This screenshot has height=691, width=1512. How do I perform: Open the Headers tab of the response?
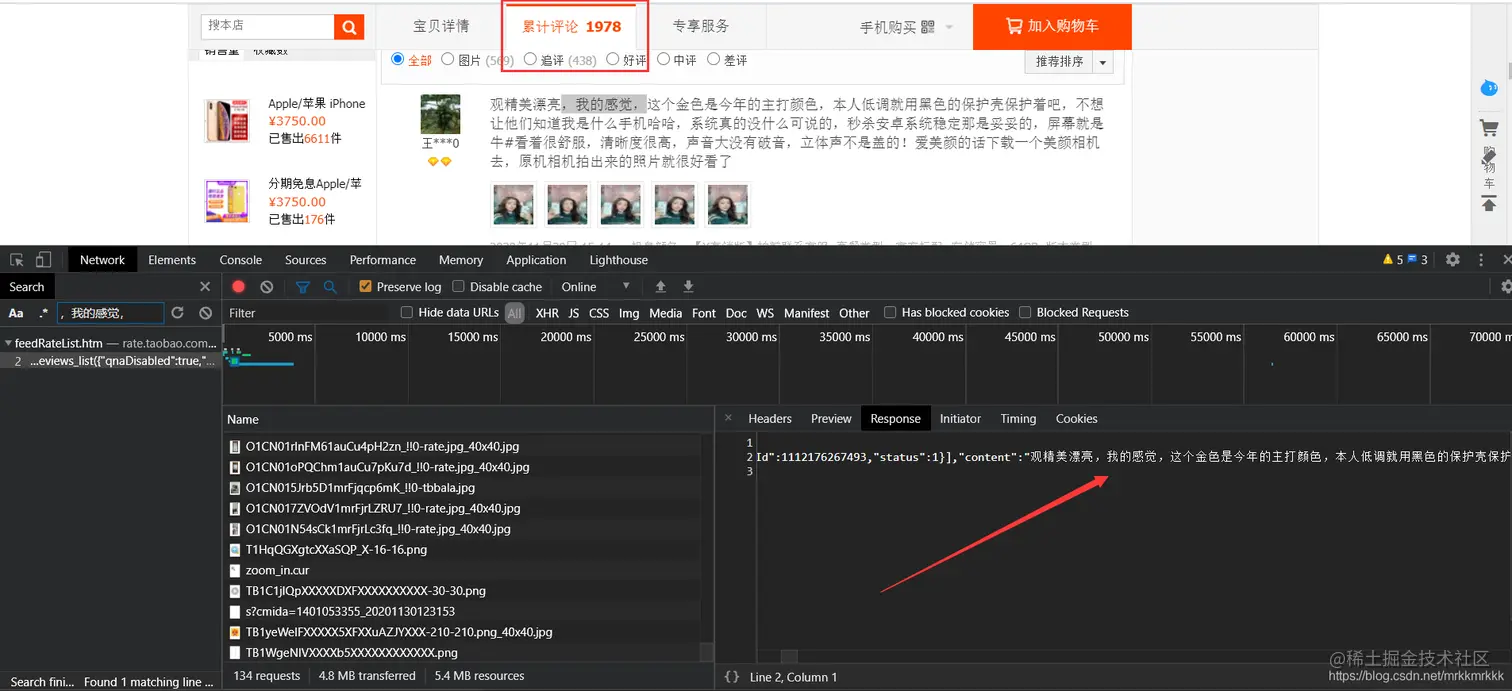(x=770, y=418)
